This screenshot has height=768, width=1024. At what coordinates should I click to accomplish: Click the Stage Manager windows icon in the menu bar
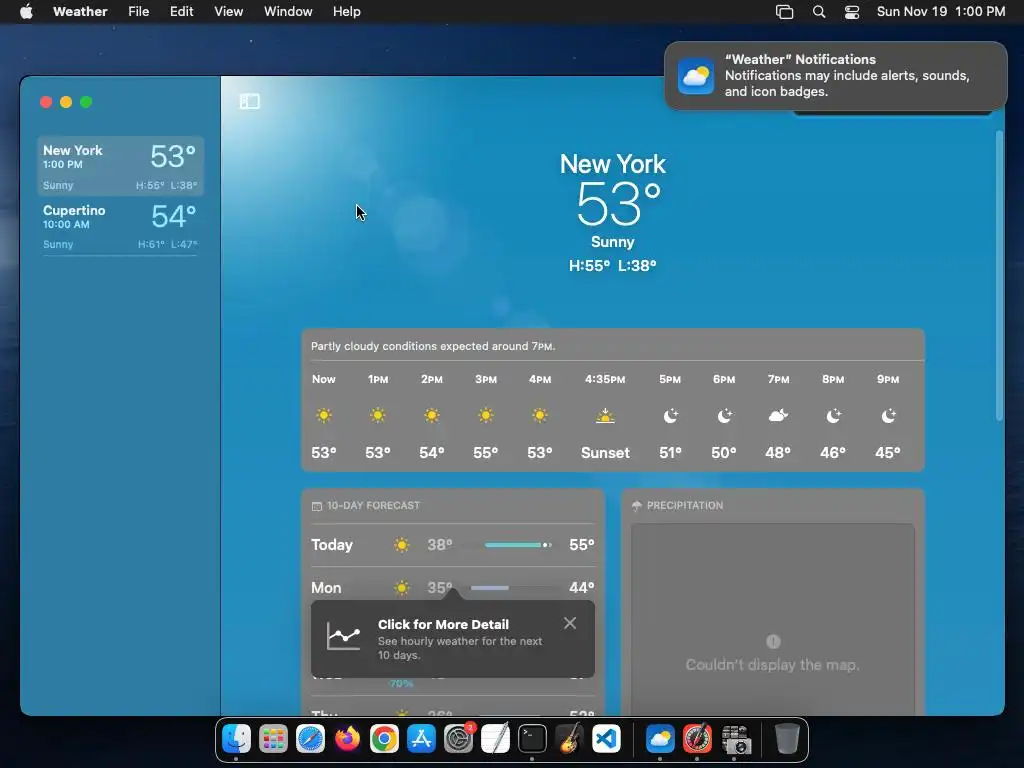[x=784, y=12]
